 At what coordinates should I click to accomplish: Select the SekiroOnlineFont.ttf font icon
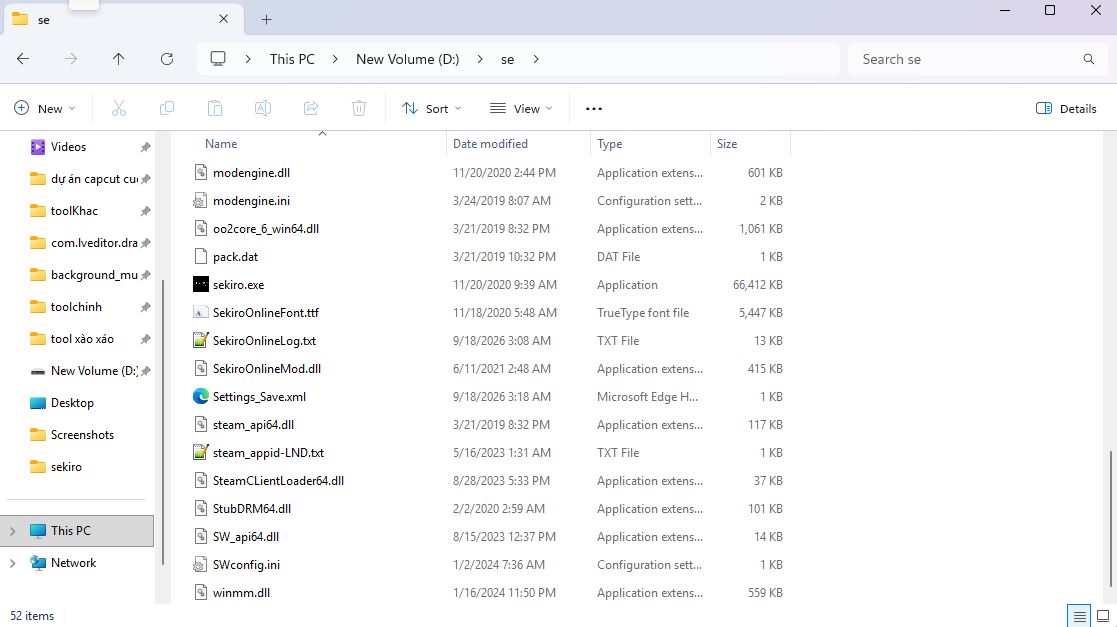(201, 312)
